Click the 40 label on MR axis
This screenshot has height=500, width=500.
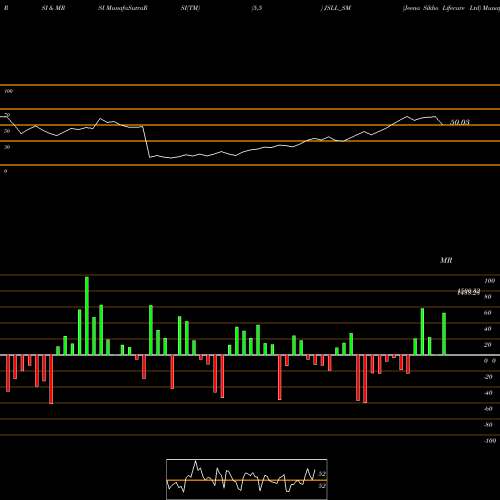click(x=488, y=329)
